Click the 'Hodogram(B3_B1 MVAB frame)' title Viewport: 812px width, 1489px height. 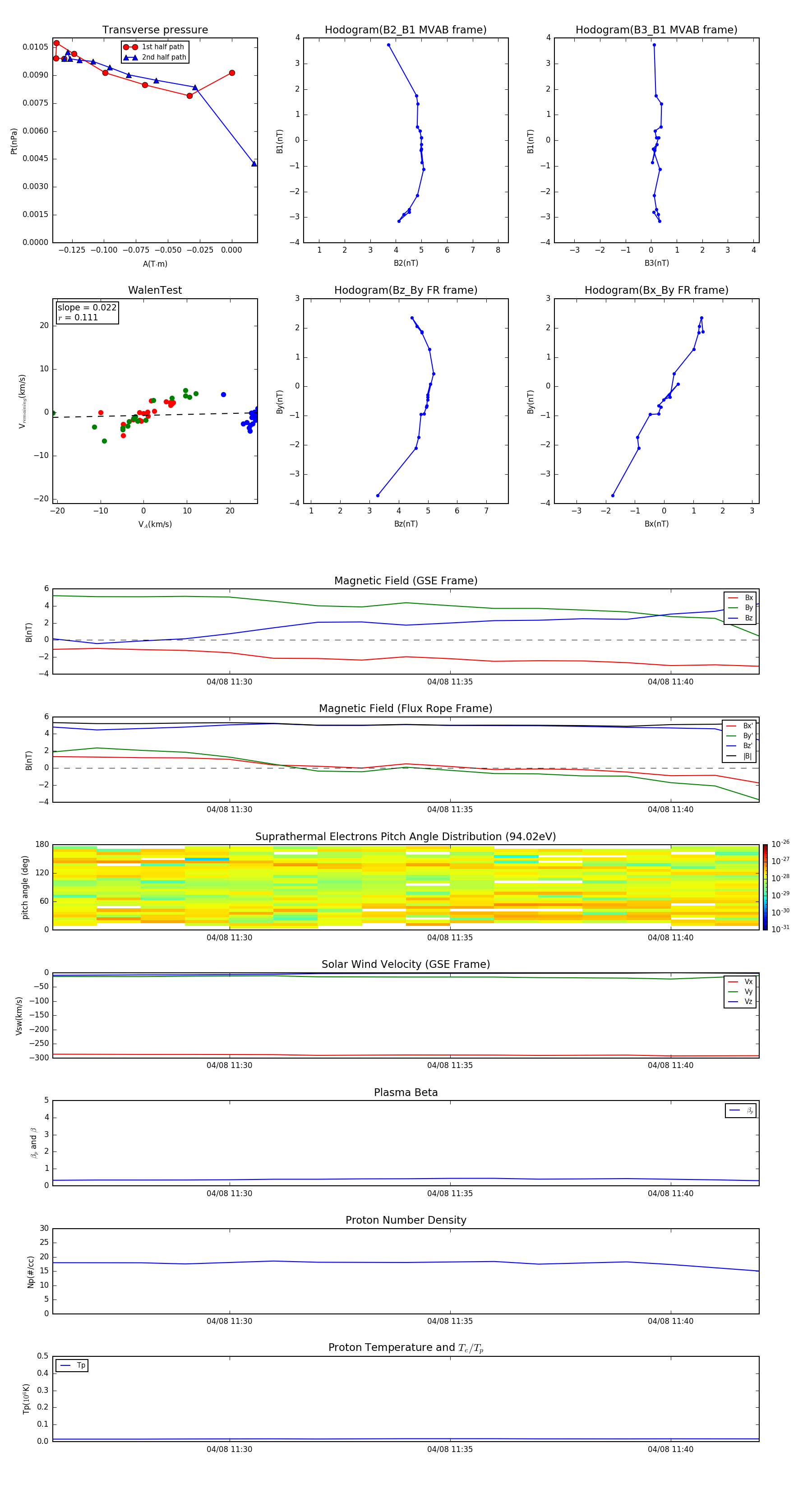pos(656,30)
